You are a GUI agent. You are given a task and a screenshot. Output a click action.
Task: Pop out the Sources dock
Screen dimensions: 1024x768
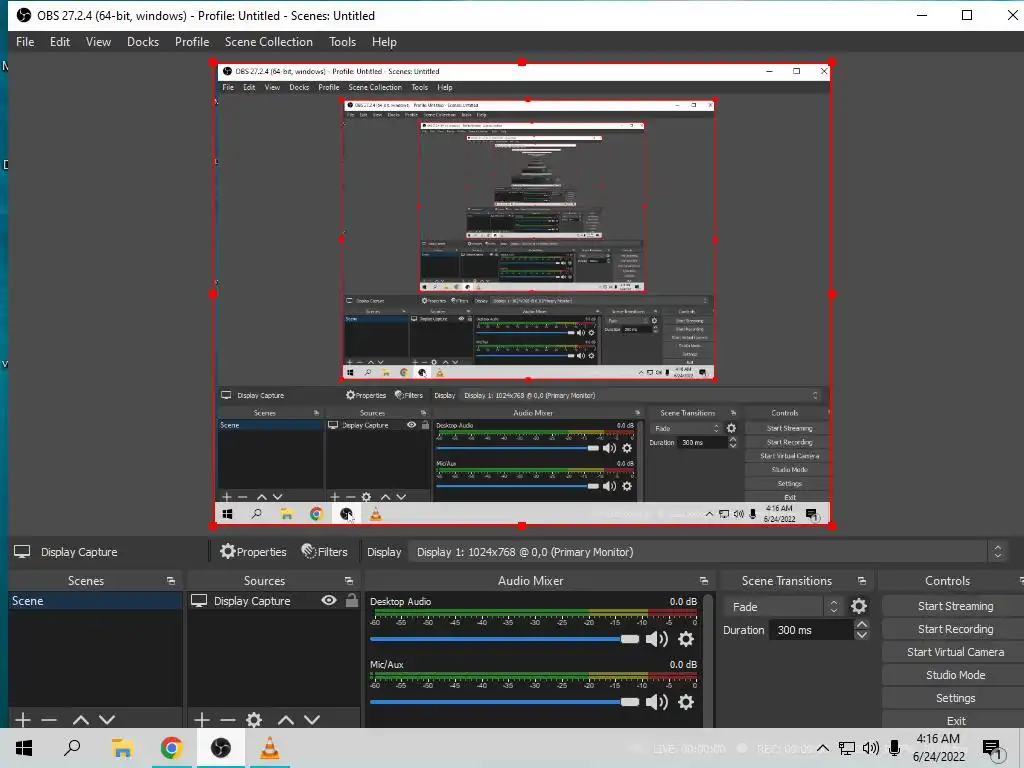[349, 581]
